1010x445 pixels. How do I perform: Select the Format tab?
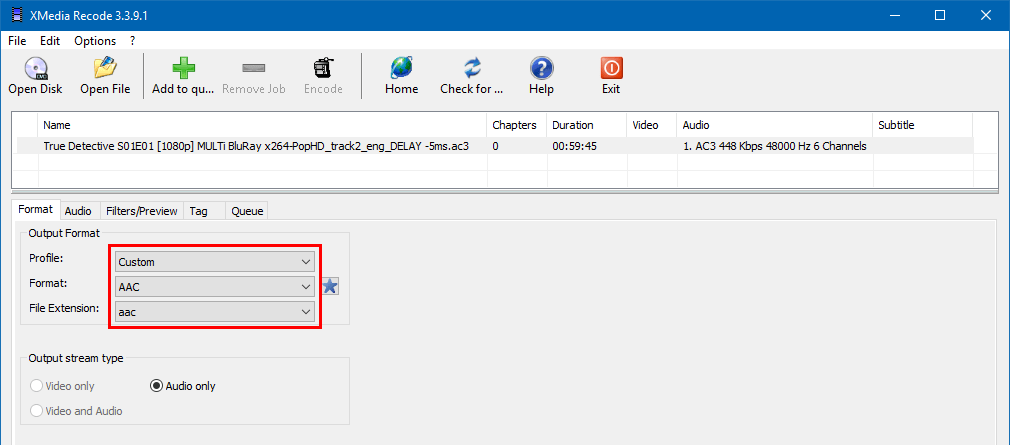(35, 209)
